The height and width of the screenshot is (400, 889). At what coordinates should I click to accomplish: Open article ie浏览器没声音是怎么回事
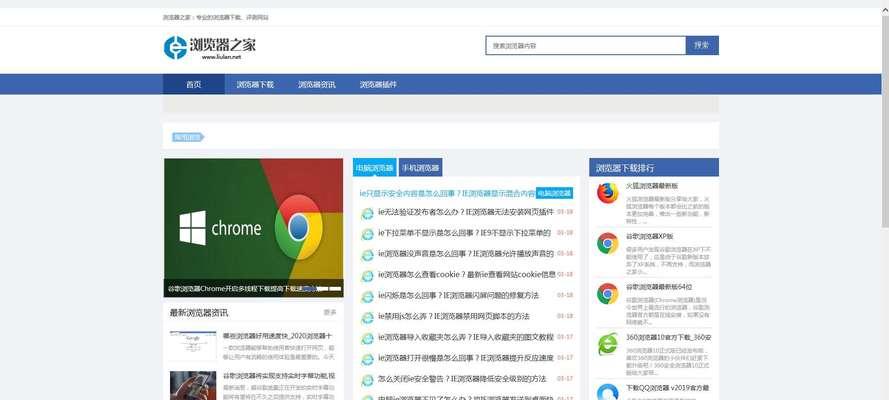[x=465, y=254]
